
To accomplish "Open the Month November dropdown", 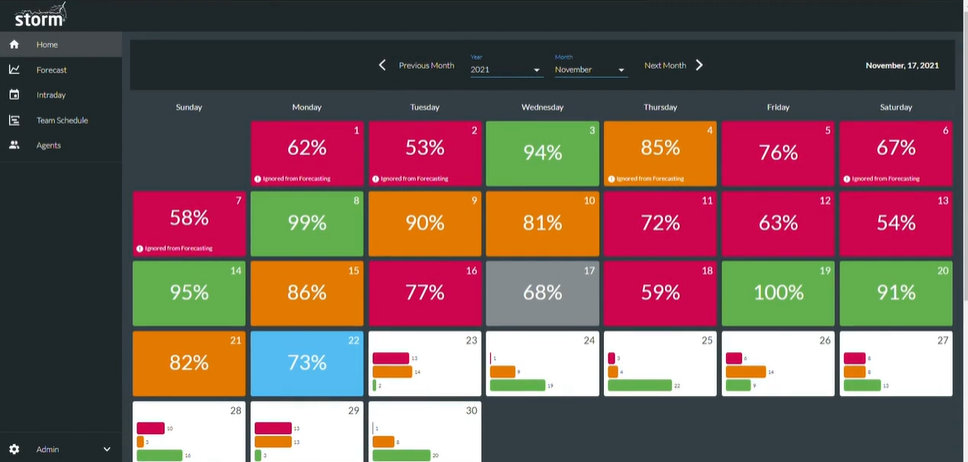I will [x=591, y=69].
